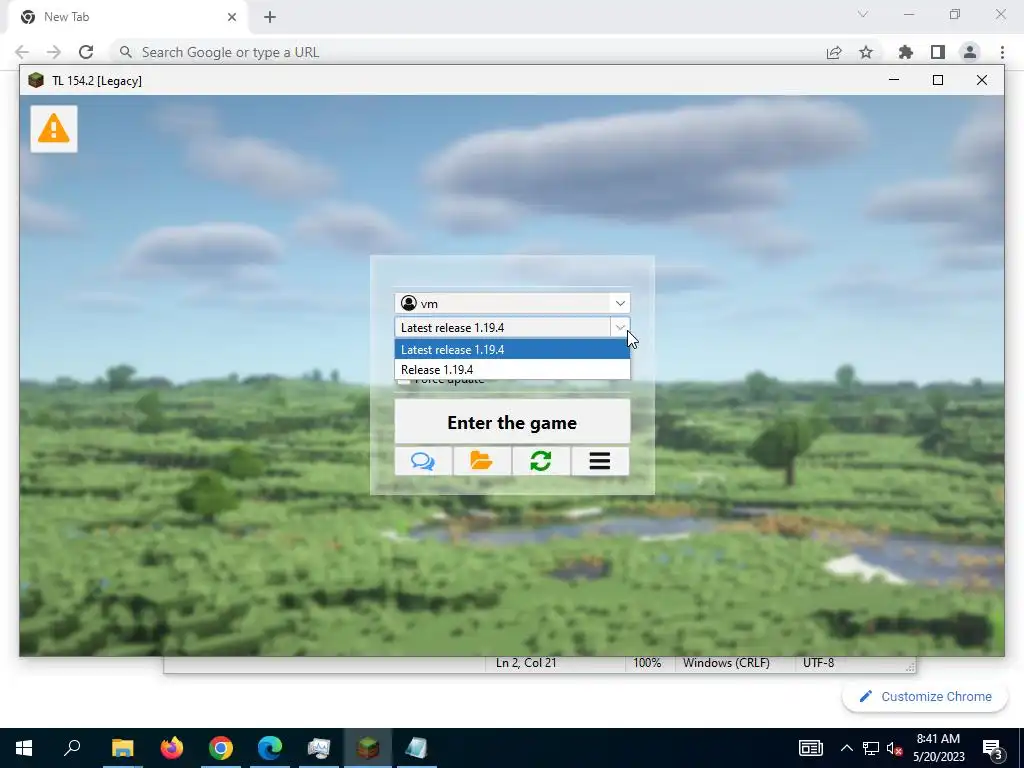Show hidden tray icons chevron
Screen dimensions: 1024x768
tap(846, 748)
